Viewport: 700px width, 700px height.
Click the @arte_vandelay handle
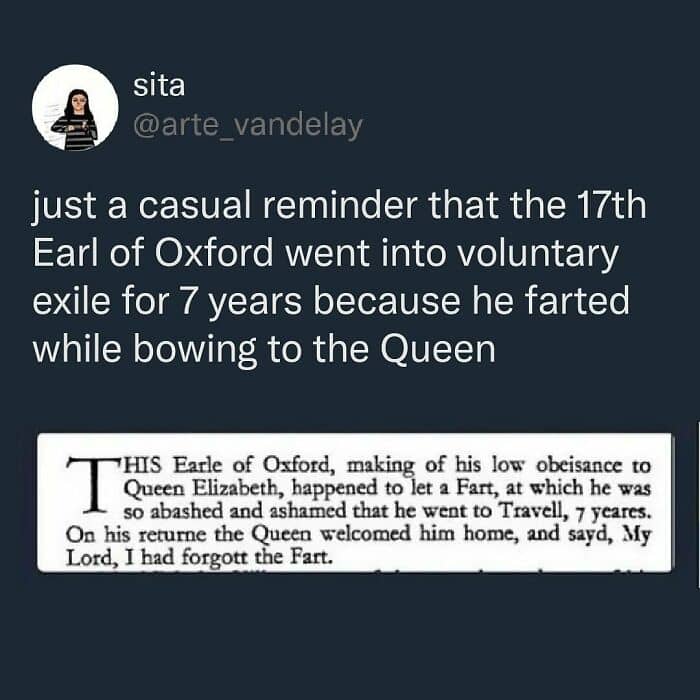click(x=247, y=125)
